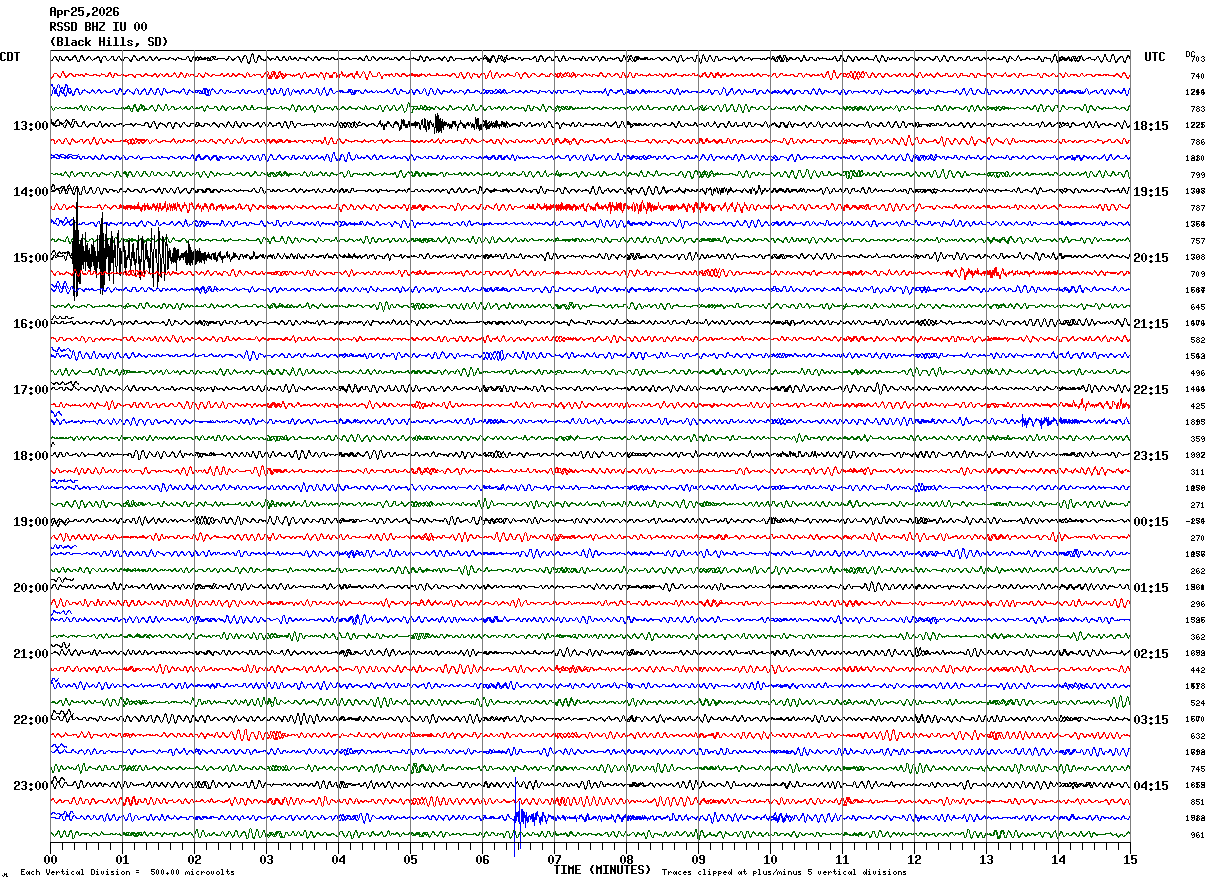The width and height of the screenshot is (1210, 886).
Task: Click the (Black Hills, SD) location label
Action: (x=109, y=42)
